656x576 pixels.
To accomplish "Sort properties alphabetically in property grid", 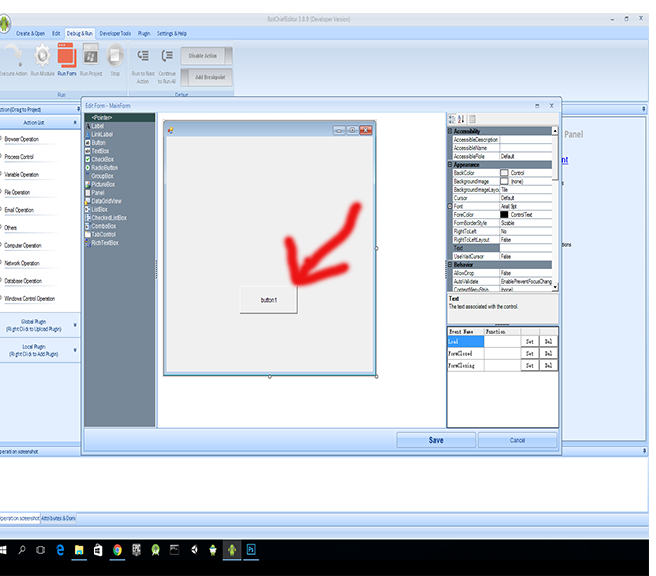I will pos(462,119).
